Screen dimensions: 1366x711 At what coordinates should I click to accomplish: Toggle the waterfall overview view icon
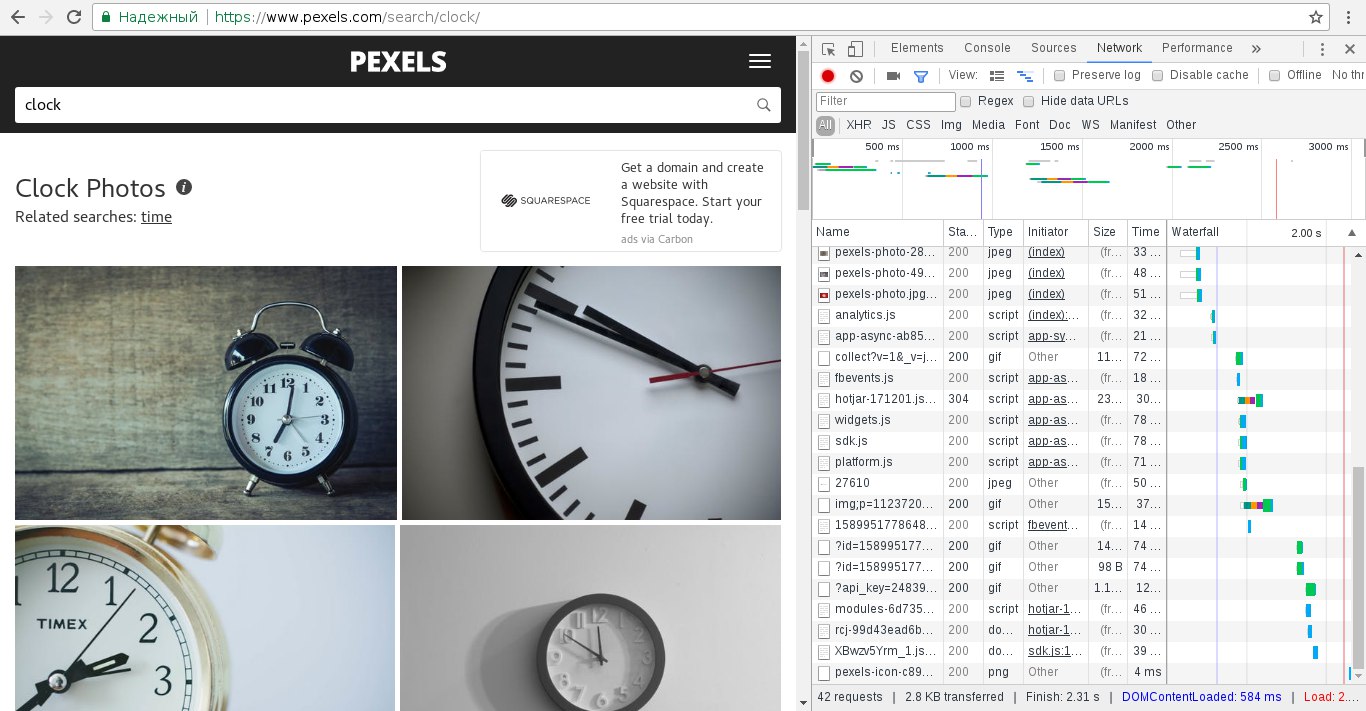pyautogui.click(x=1024, y=76)
